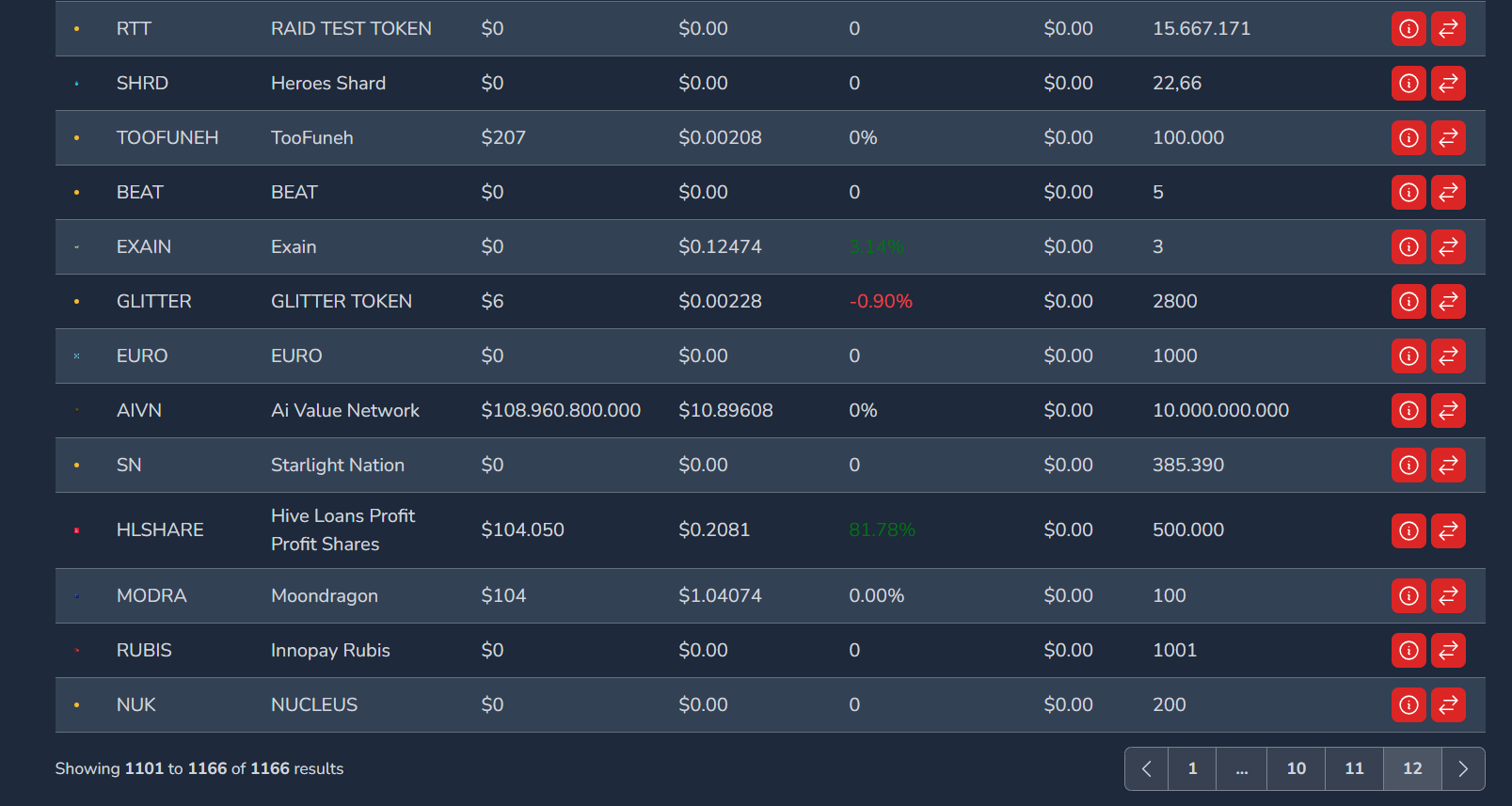The width and height of the screenshot is (1512, 806).
Task: Show info for Starlight Nation
Action: coord(1409,466)
